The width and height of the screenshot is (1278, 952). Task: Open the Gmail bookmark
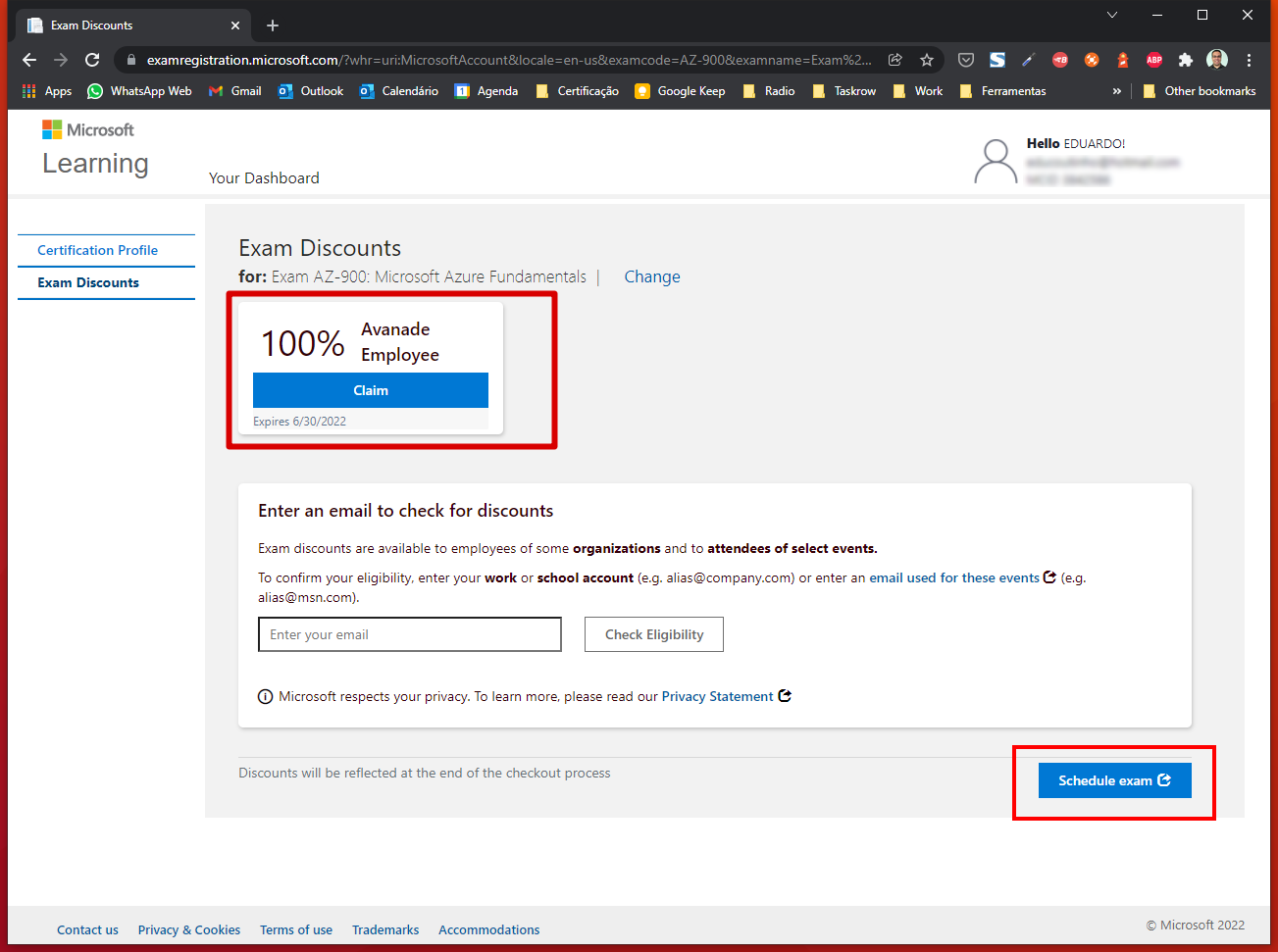[x=234, y=91]
